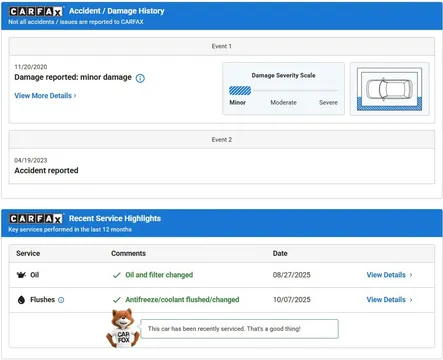Viewport: 443px width, 360px height.
Task: Click the CARFAX logo in Recent Service Highlights header
Action: pyautogui.click(x=36, y=219)
